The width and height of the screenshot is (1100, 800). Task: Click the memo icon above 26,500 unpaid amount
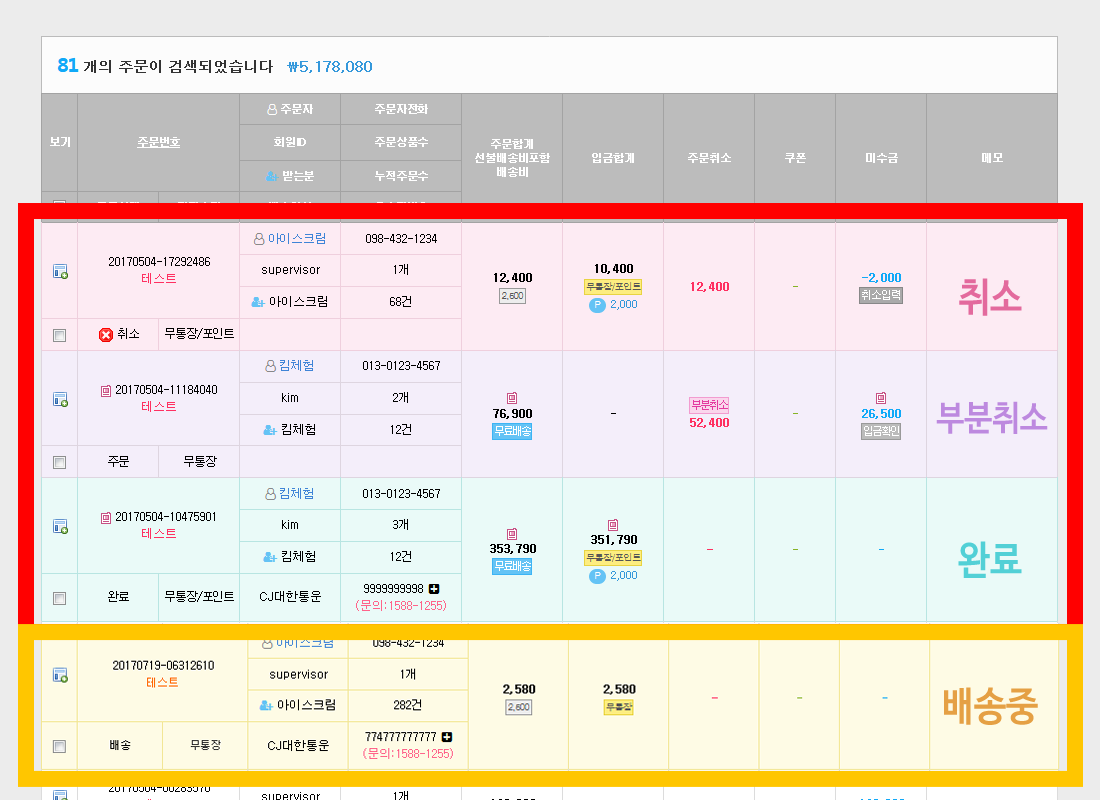880,397
